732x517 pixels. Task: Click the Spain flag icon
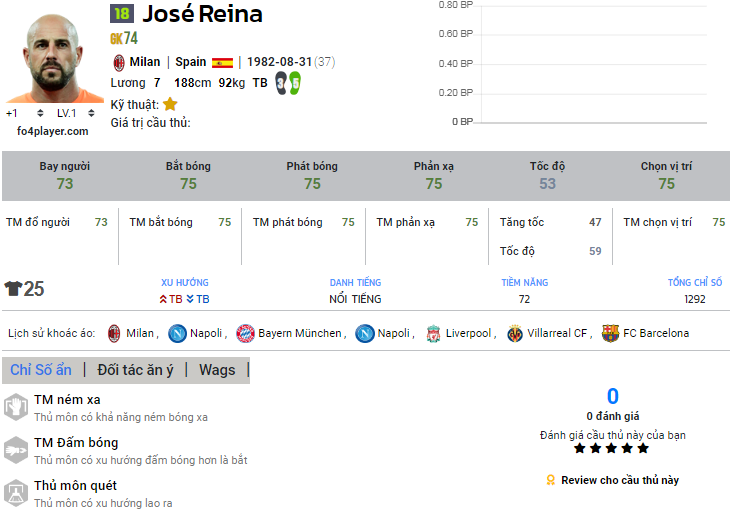[x=222, y=62]
